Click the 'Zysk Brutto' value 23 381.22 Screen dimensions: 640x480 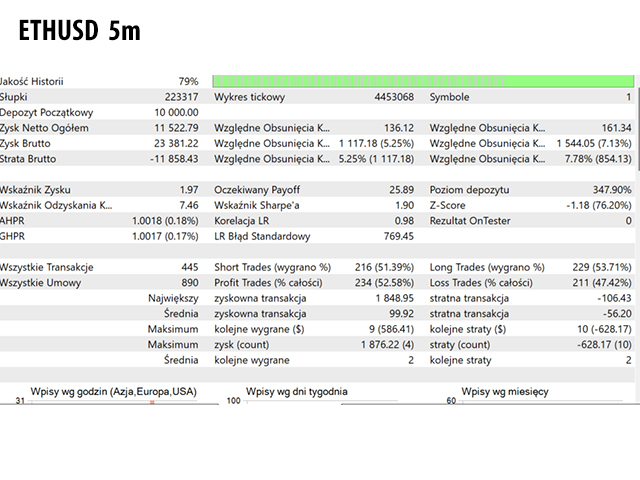pos(176,144)
